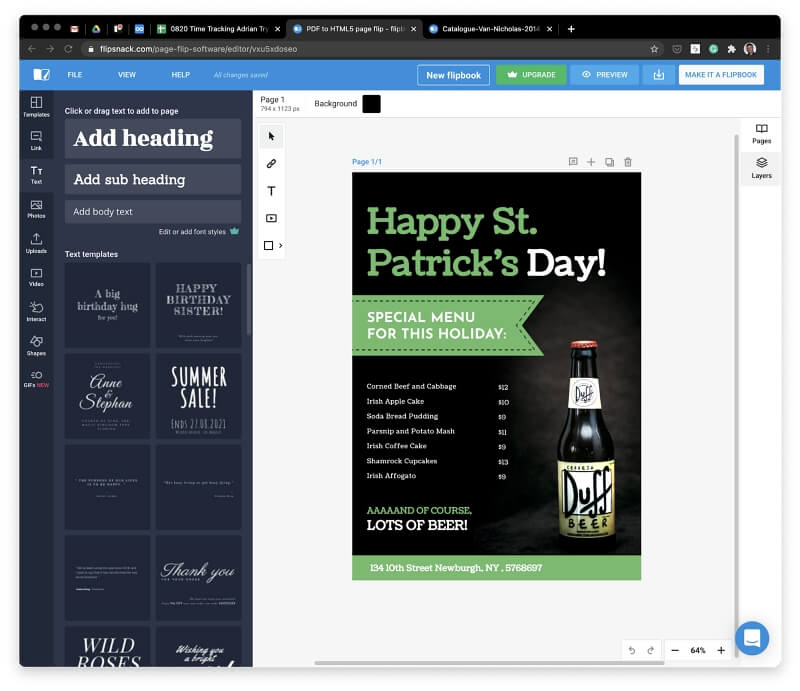Open the Link panel in sidebar
The width and height of the screenshot is (800, 691).
(x=36, y=140)
